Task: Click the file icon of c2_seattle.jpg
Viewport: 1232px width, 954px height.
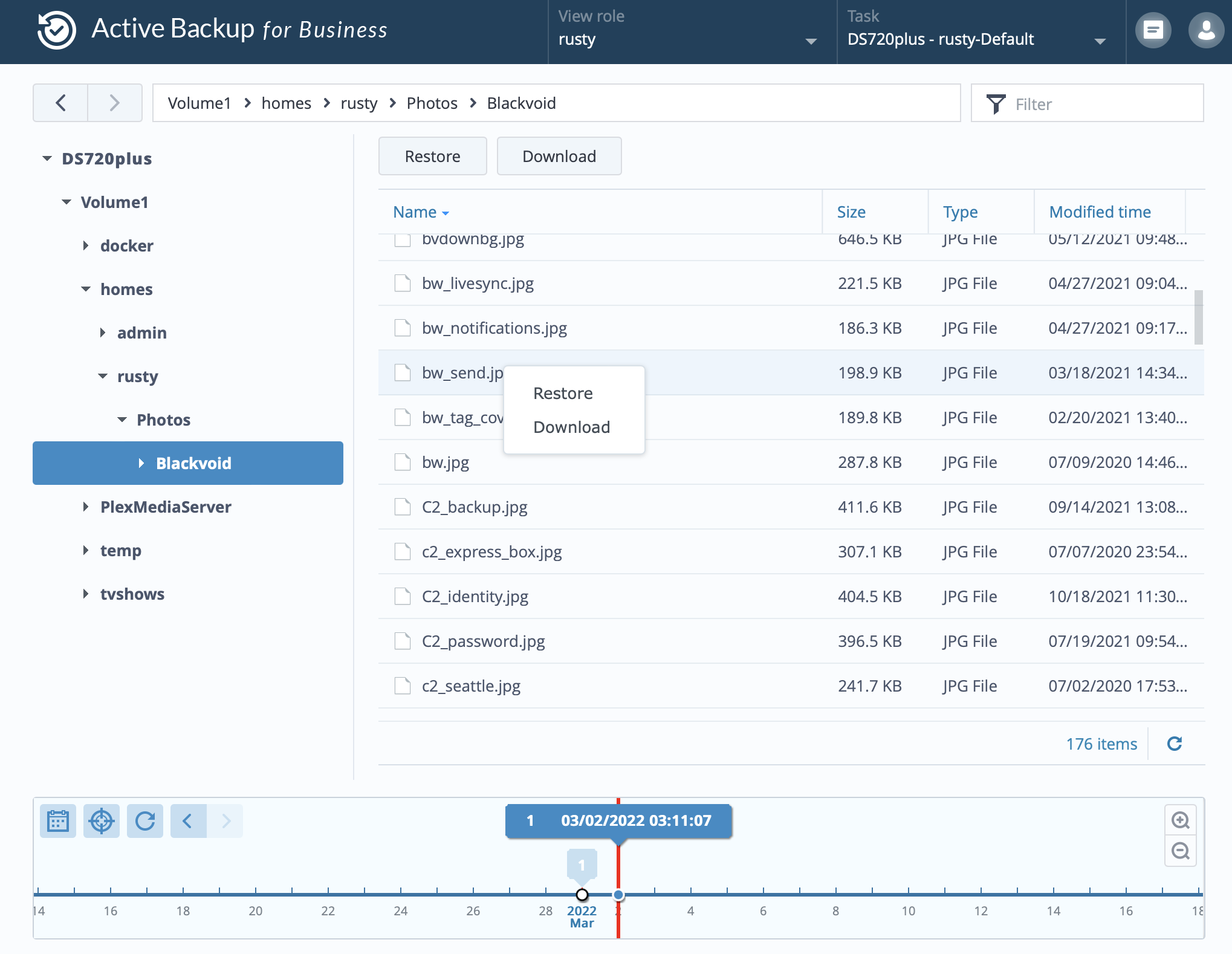Action: pyautogui.click(x=403, y=686)
